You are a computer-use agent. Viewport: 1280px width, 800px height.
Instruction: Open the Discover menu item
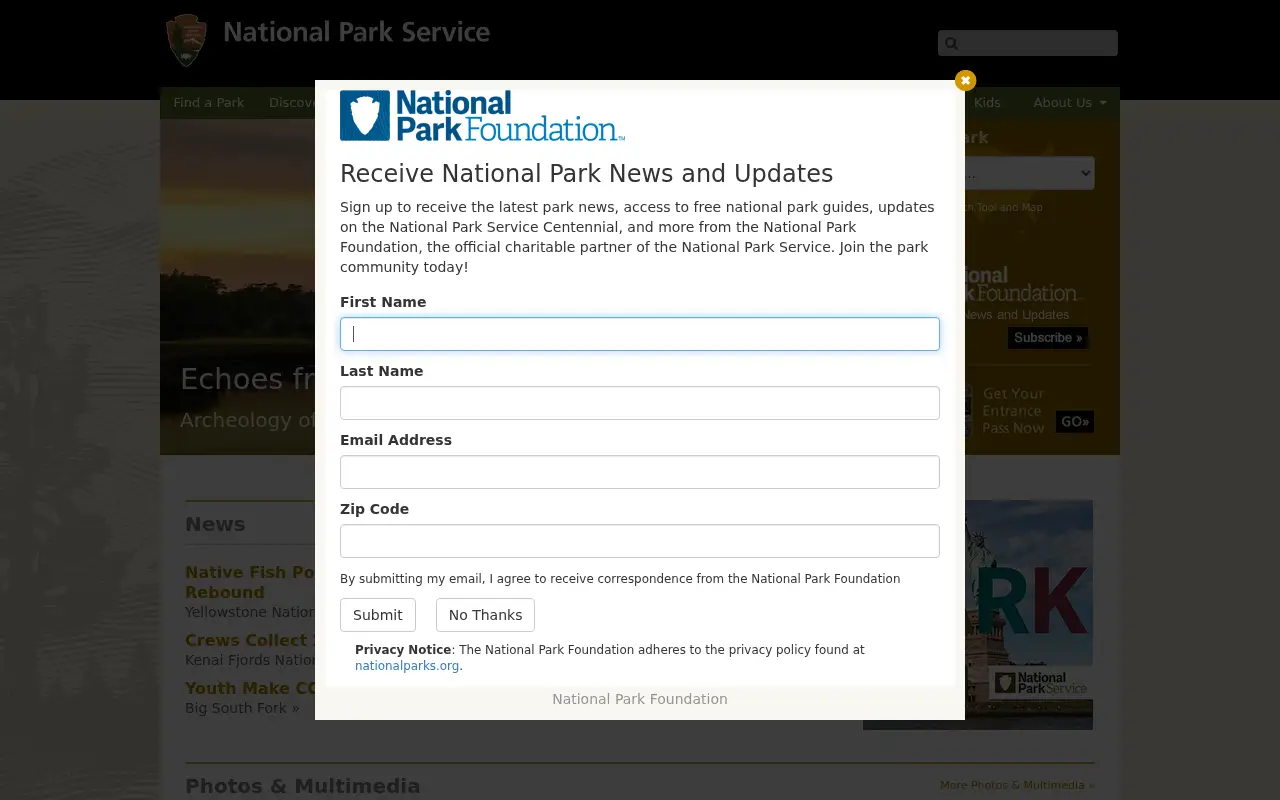(x=291, y=103)
